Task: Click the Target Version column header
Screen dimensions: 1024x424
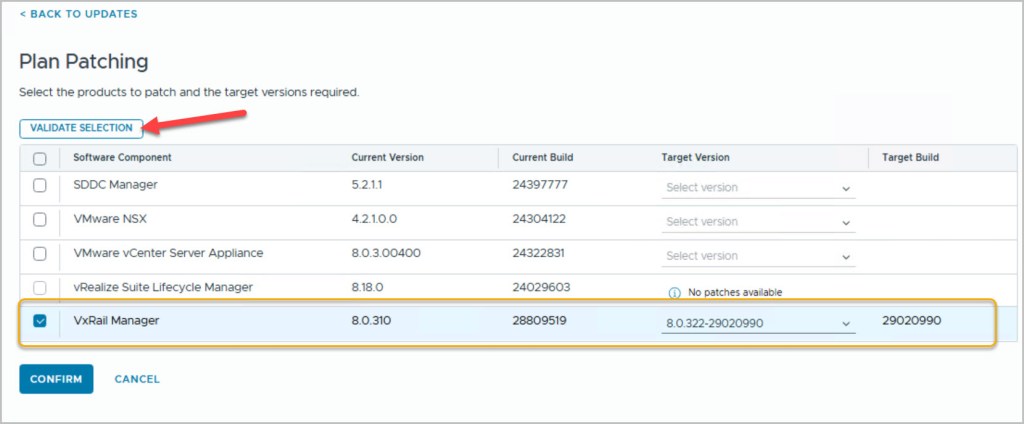Action: tap(695, 158)
